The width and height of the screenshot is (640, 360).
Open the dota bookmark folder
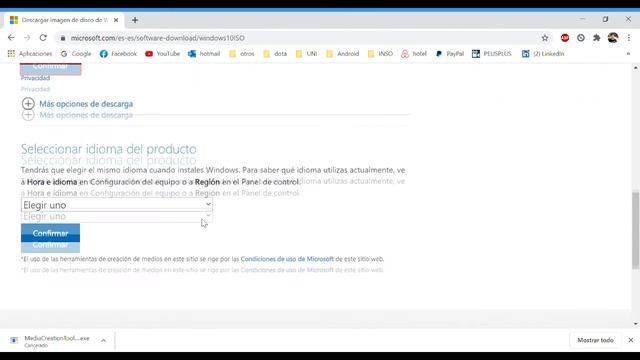(275, 53)
